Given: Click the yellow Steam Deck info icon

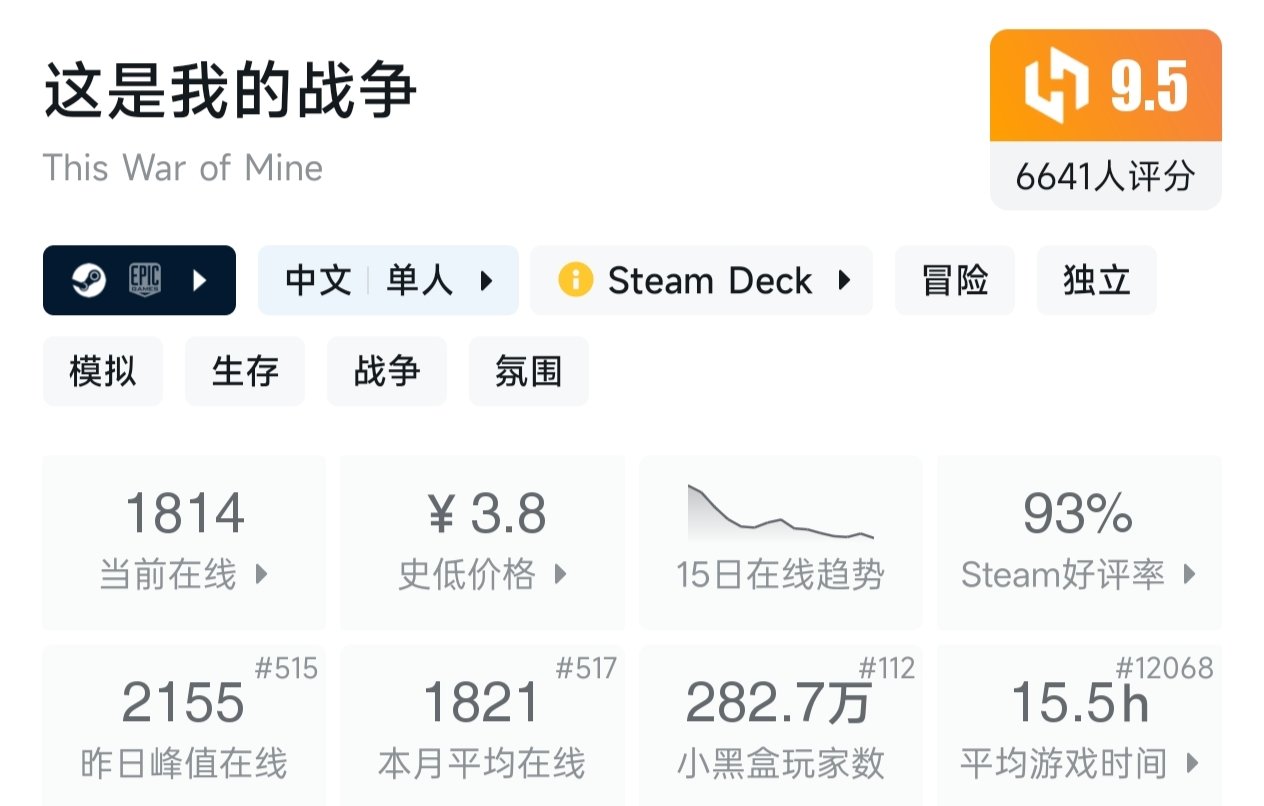Looking at the screenshot, I should tap(576, 280).
